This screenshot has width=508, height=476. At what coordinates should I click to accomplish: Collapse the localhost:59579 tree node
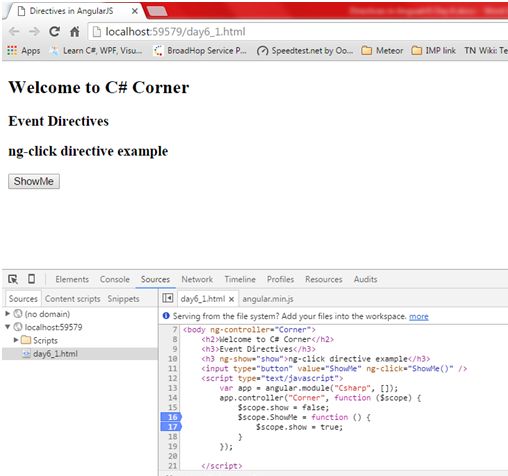(x=8, y=327)
